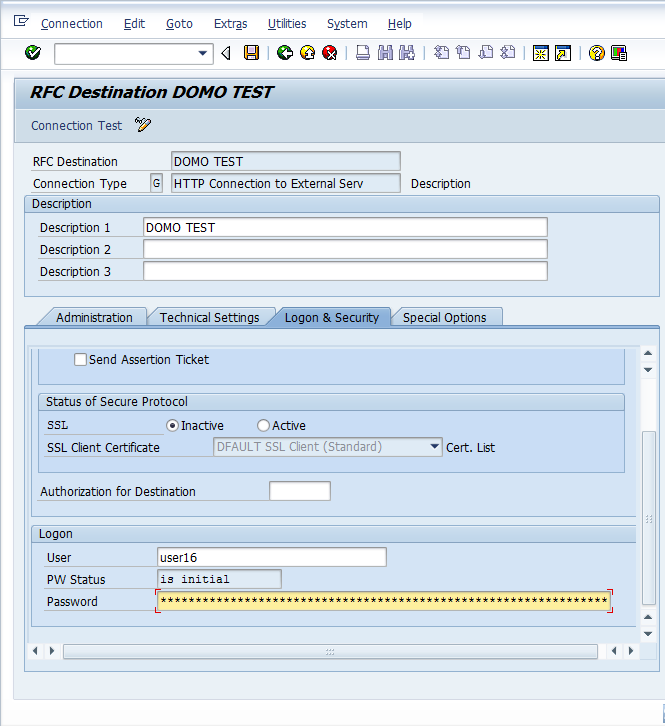The image size is (665, 726).
Task: Click the Display/Change pencil icon
Action: [x=143, y=125]
